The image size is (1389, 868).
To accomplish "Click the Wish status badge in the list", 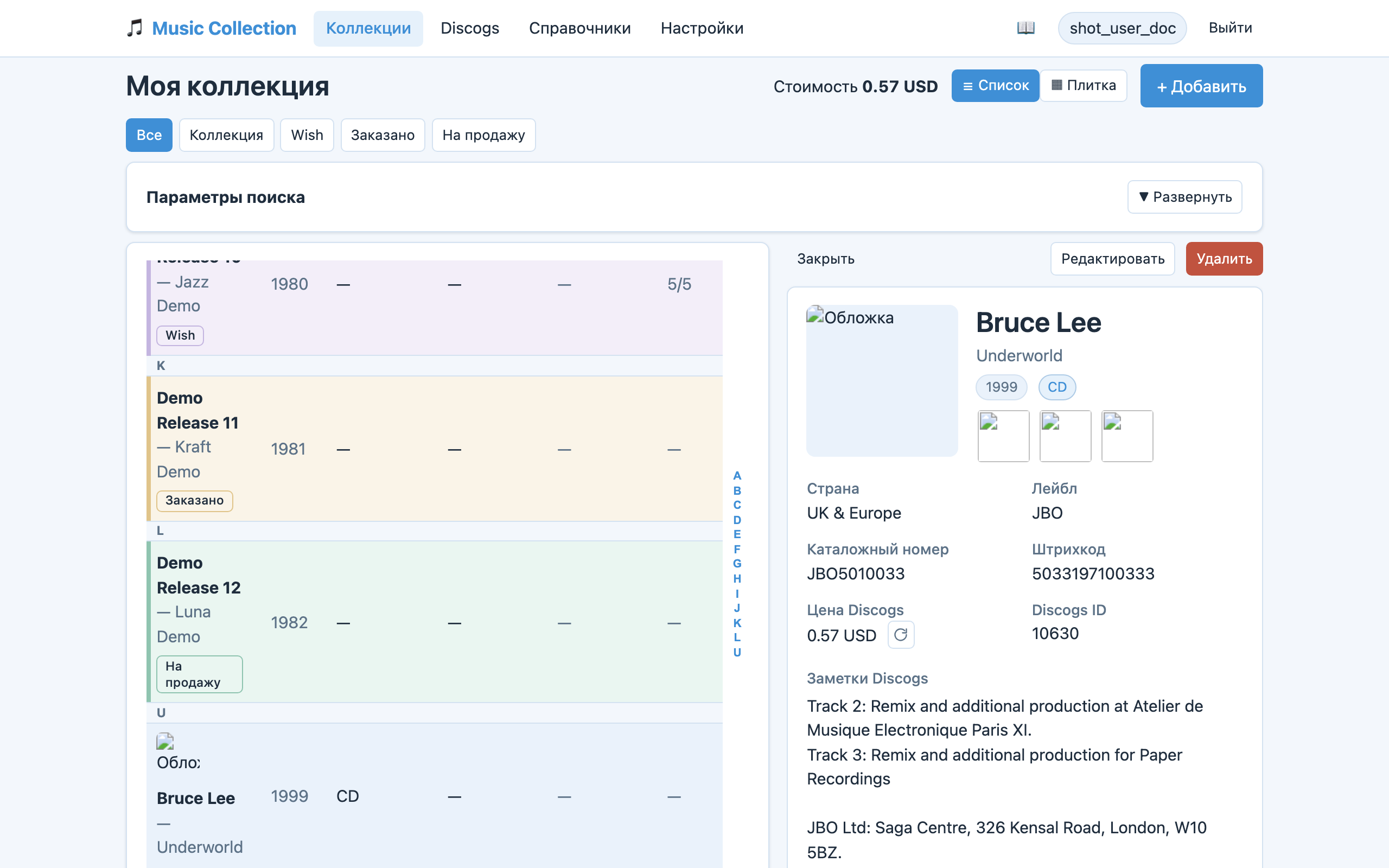I will 180,335.
